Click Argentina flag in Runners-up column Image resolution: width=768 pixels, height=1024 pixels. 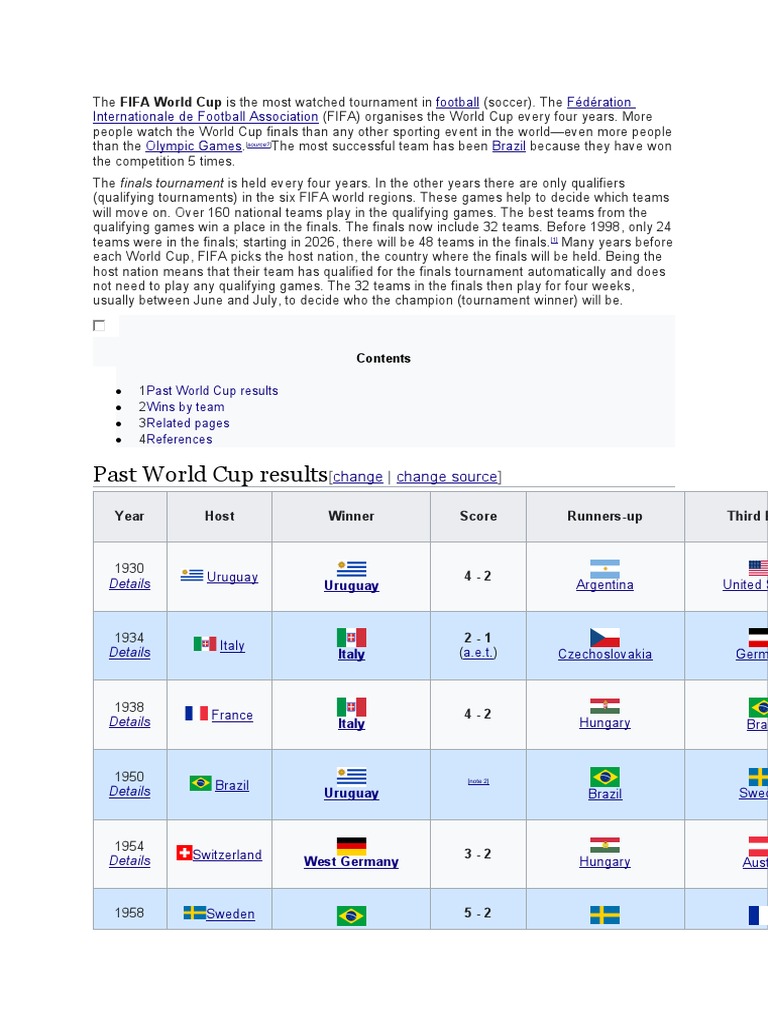pos(605,568)
